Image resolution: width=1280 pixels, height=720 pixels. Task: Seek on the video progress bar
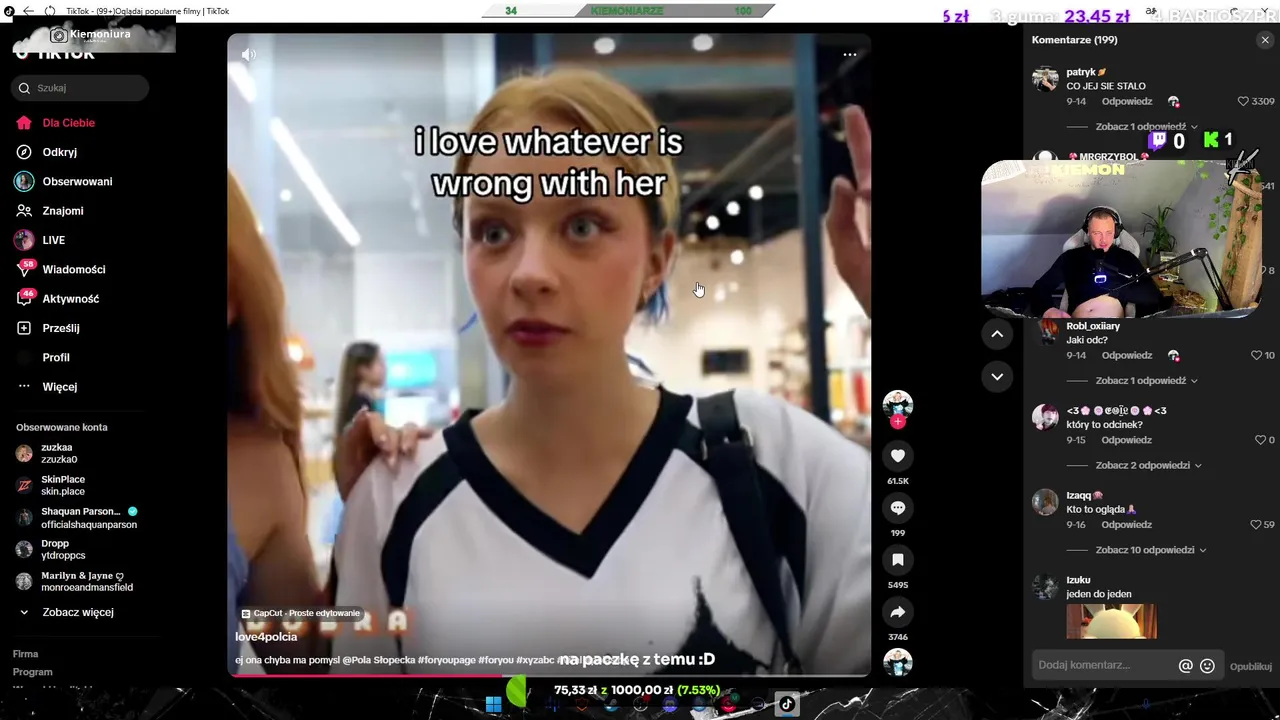(x=549, y=676)
